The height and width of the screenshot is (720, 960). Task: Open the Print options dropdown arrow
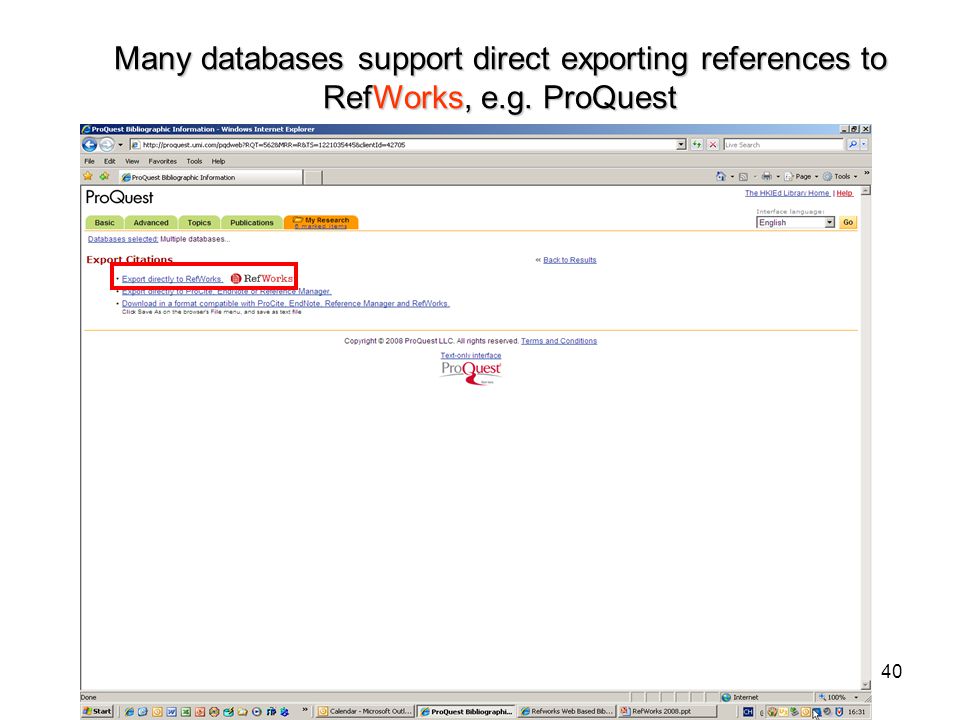pyautogui.click(x=778, y=176)
